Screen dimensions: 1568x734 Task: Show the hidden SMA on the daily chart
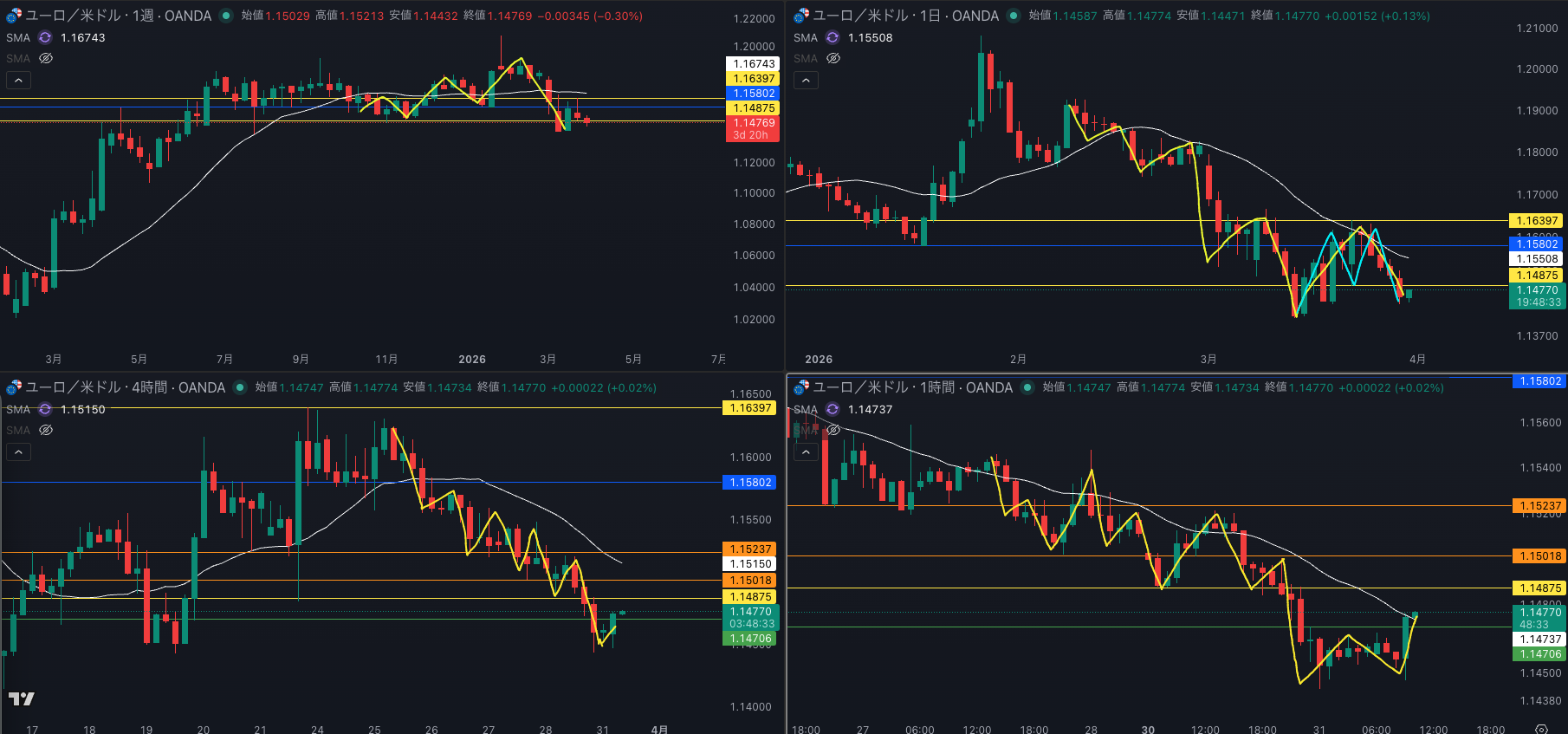(x=833, y=58)
